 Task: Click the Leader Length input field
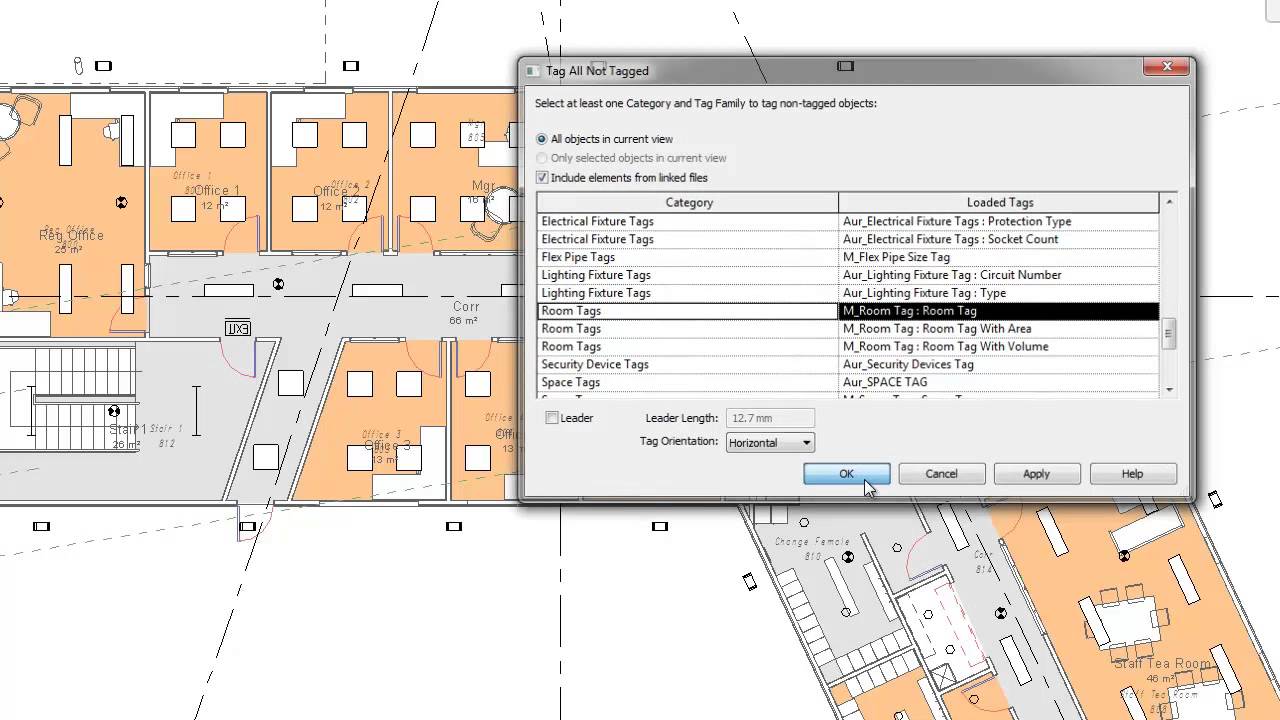coord(769,418)
